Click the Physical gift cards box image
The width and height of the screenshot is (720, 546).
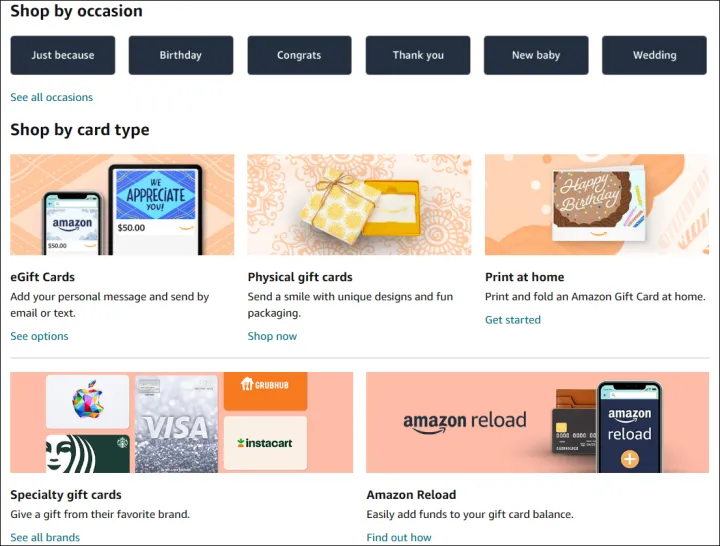coord(359,205)
